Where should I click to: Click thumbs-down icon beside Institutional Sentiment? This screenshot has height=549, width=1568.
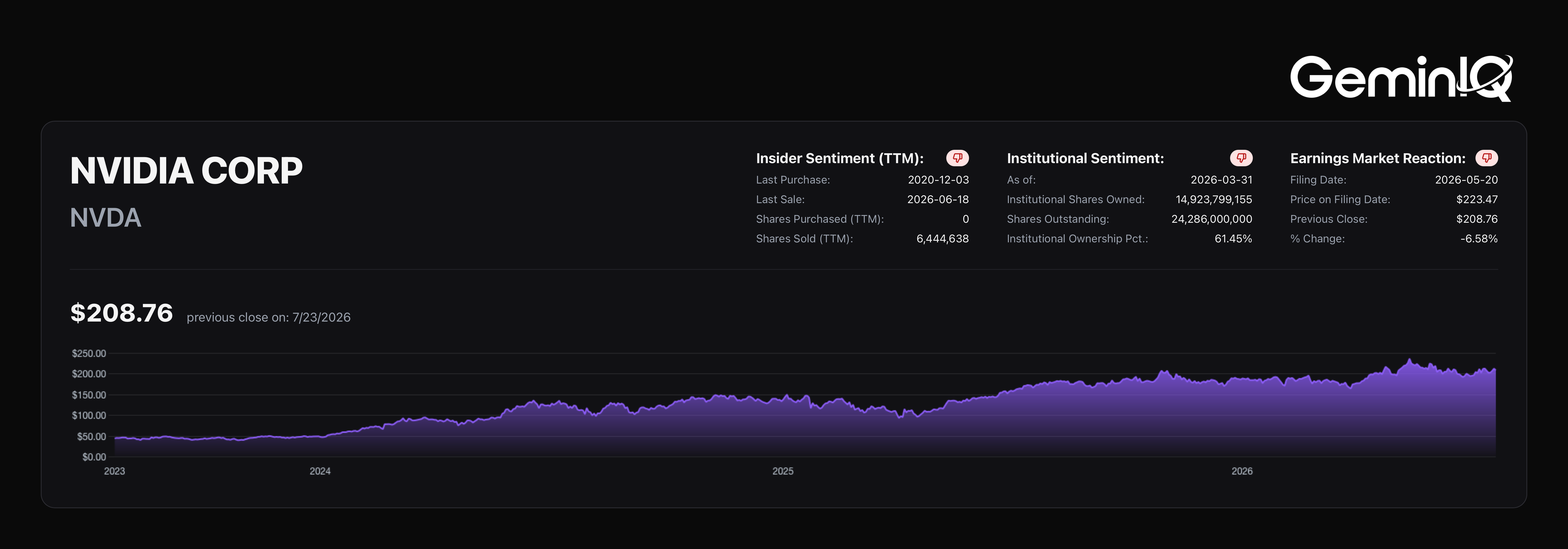pos(1241,158)
